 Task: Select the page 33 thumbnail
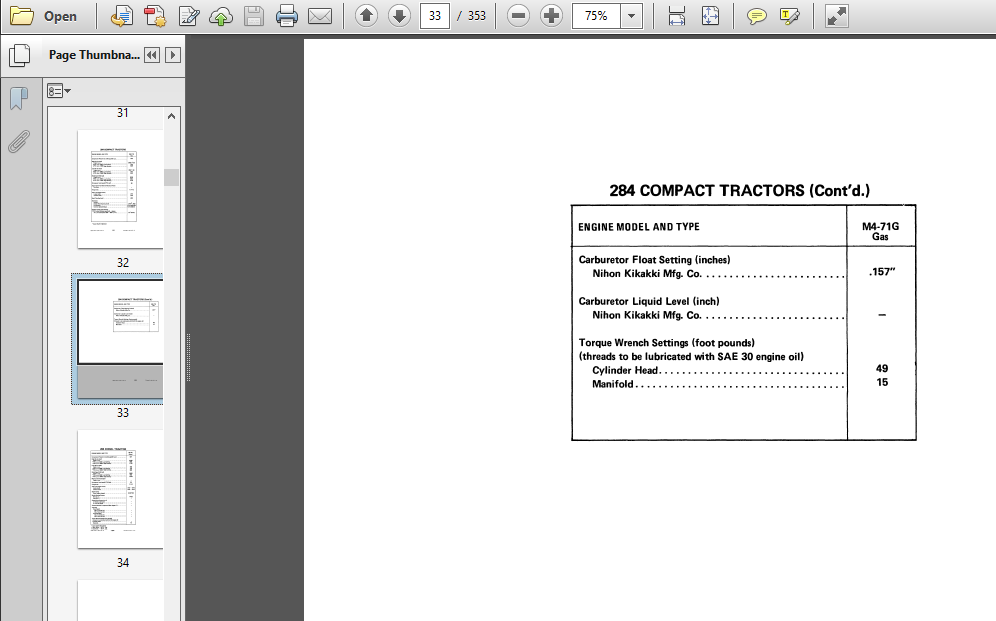[117, 339]
